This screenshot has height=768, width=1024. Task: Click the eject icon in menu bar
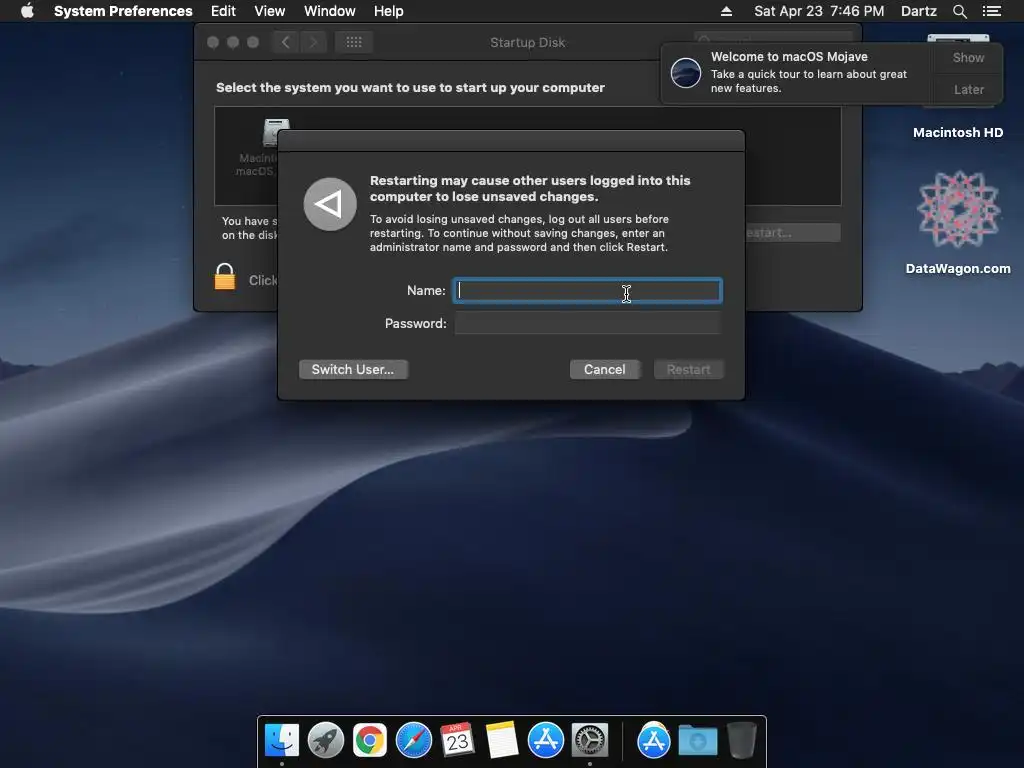click(726, 11)
